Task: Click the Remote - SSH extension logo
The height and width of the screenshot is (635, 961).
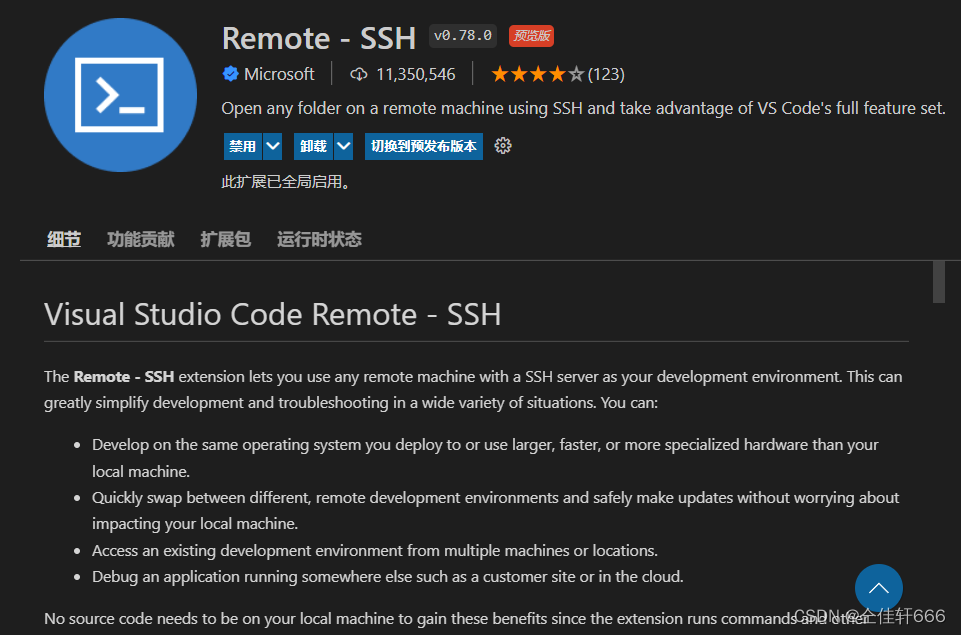Action: pos(120,95)
